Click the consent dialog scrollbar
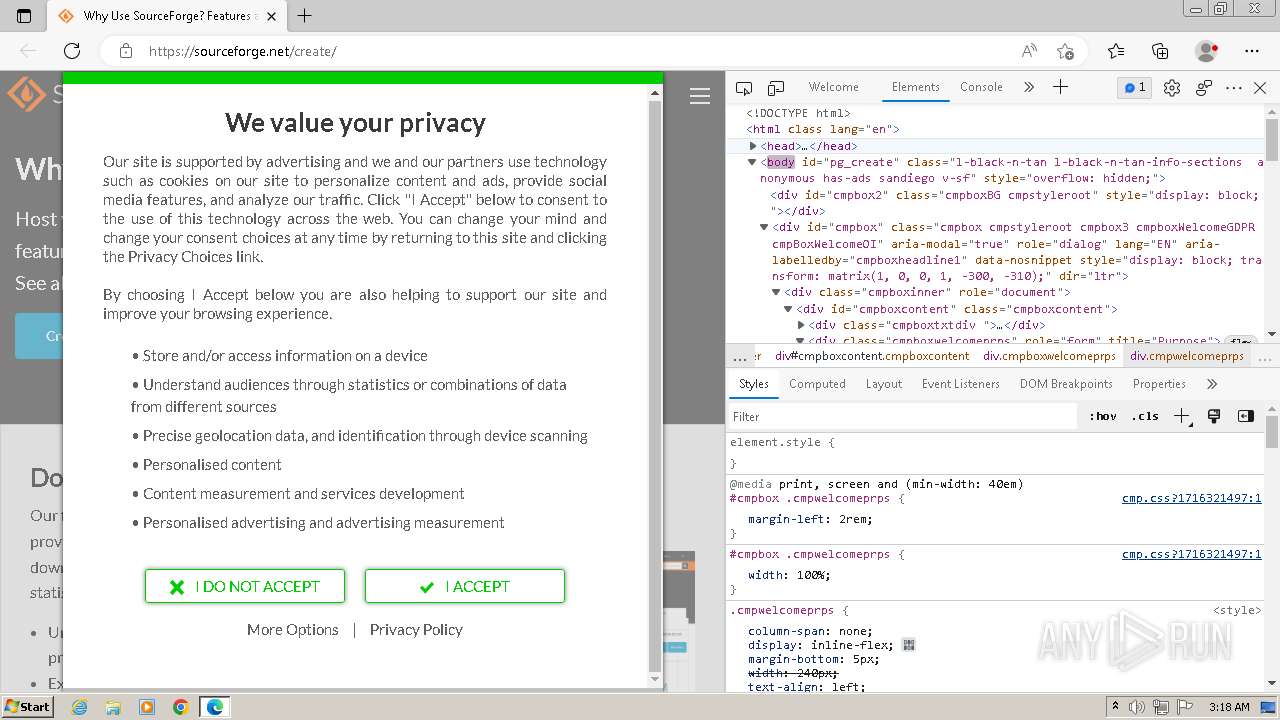Screen dimensions: 1280x720 pyautogui.click(x=656, y=387)
